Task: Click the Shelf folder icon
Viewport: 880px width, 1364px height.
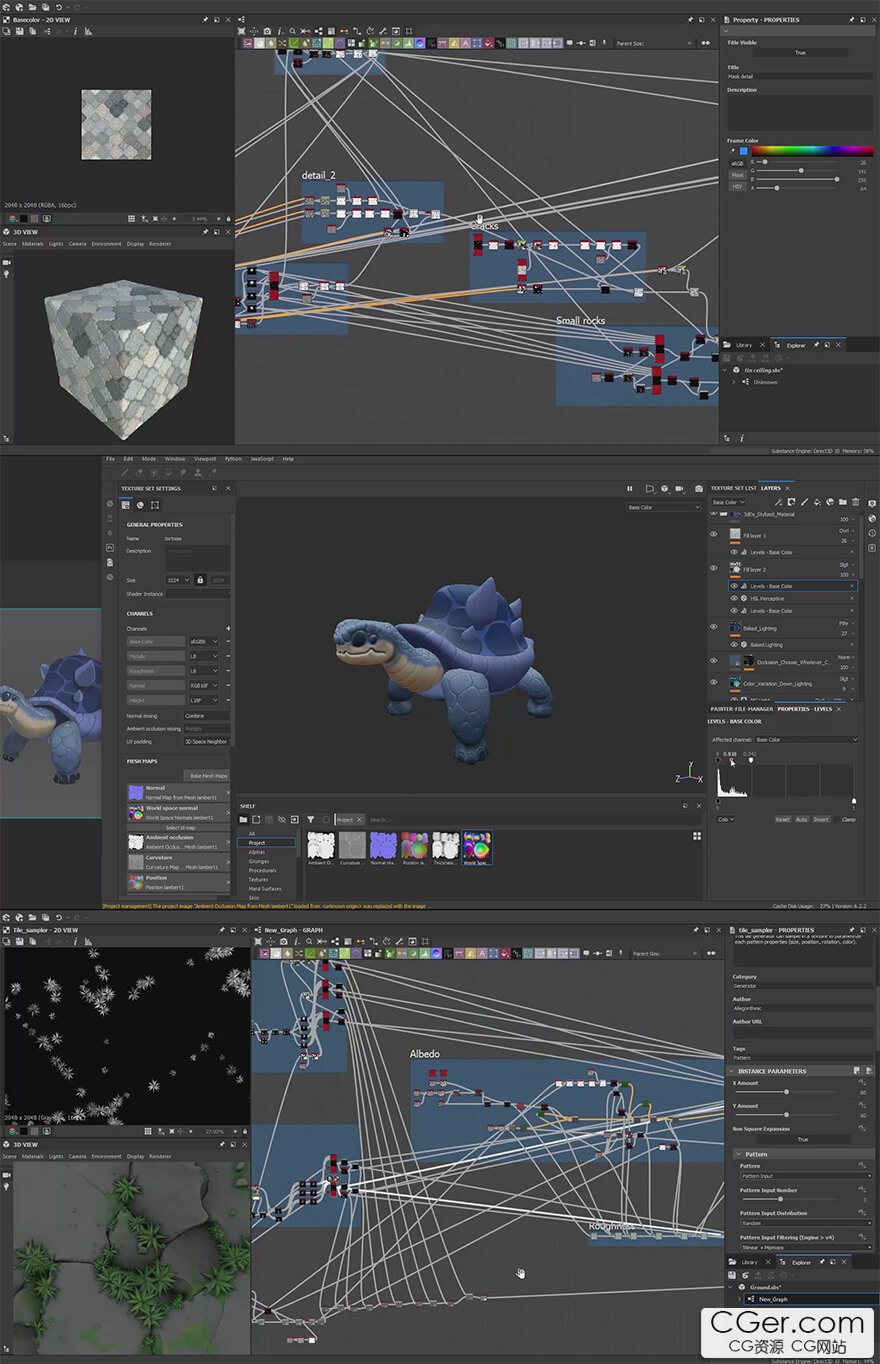Action: pos(244,819)
